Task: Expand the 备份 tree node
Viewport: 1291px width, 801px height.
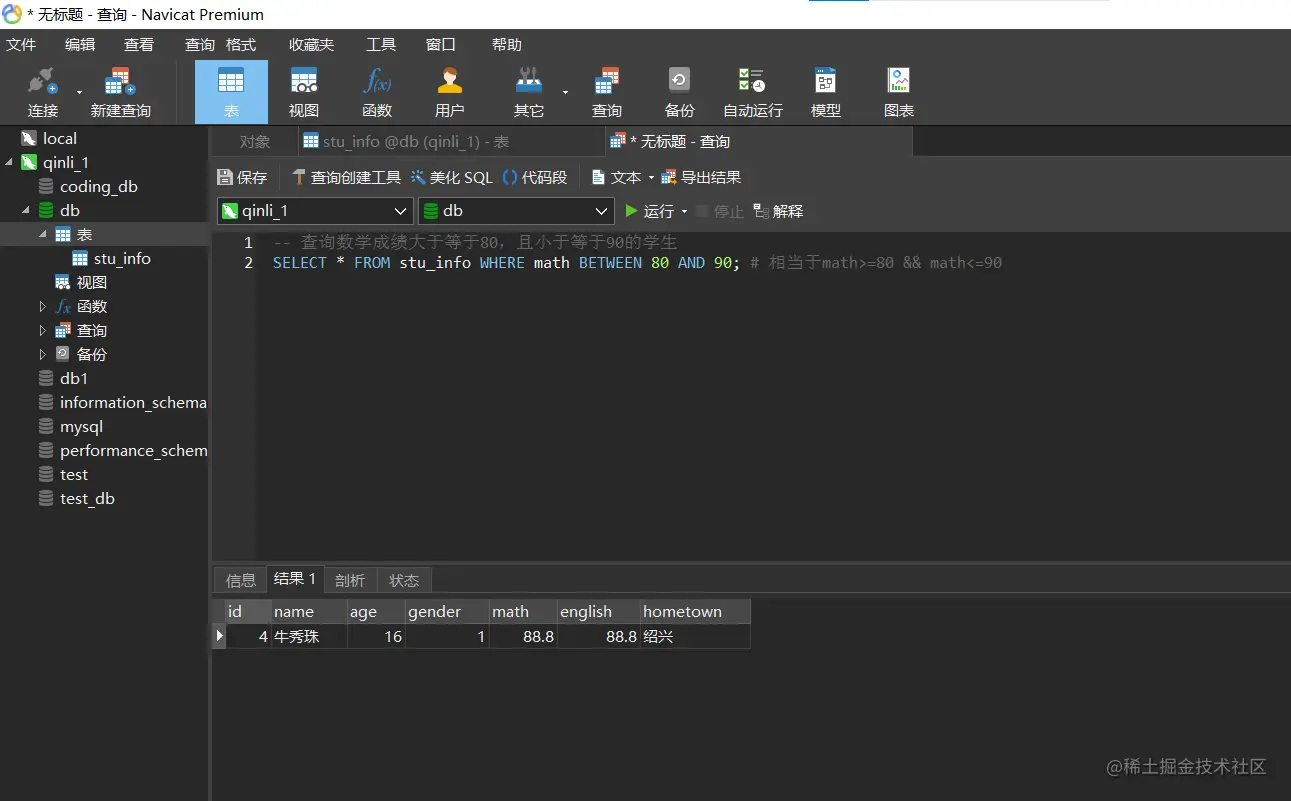Action: point(43,354)
